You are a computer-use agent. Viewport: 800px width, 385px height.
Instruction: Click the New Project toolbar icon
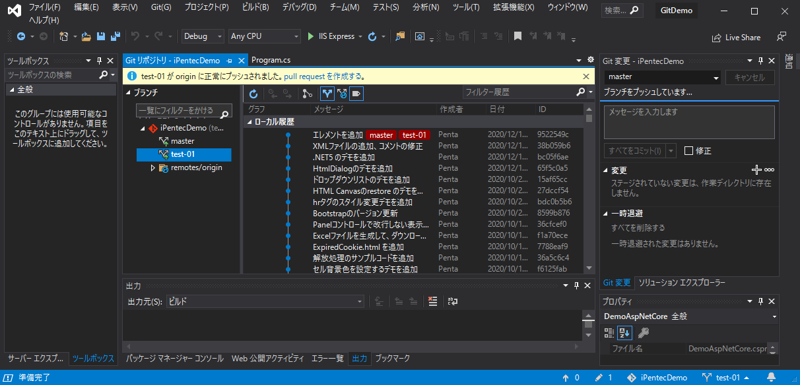[64, 37]
